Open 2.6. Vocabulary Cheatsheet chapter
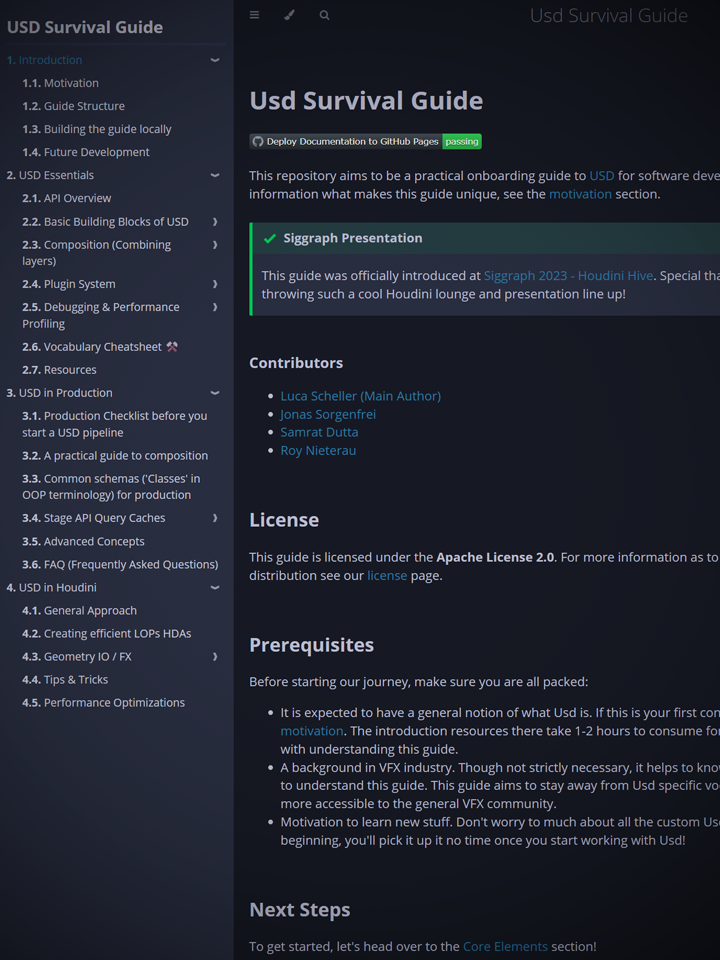 tap(100, 347)
